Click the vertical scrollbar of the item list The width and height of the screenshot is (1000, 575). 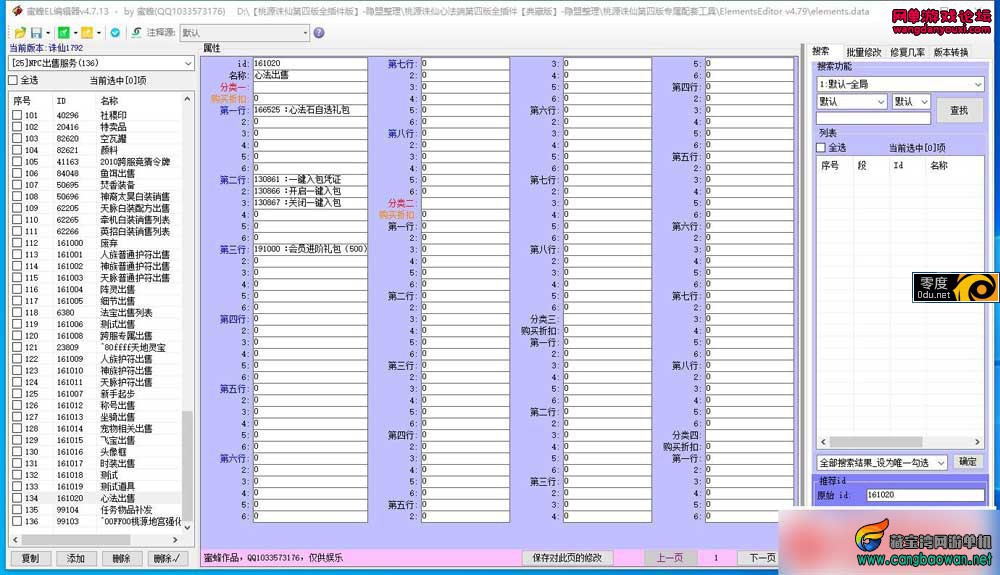tap(187, 465)
